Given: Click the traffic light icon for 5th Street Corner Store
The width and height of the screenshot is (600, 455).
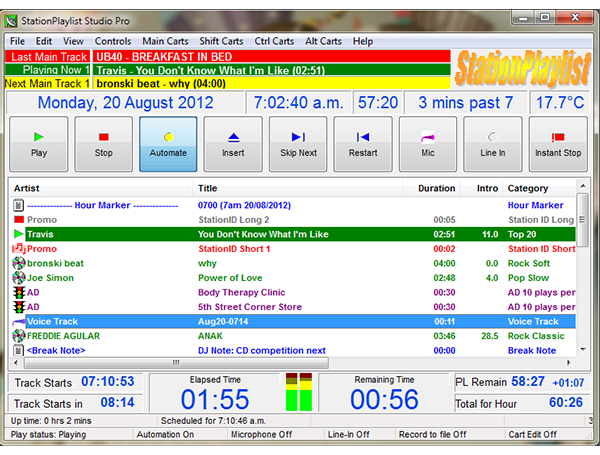Looking at the screenshot, I should [19, 307].
